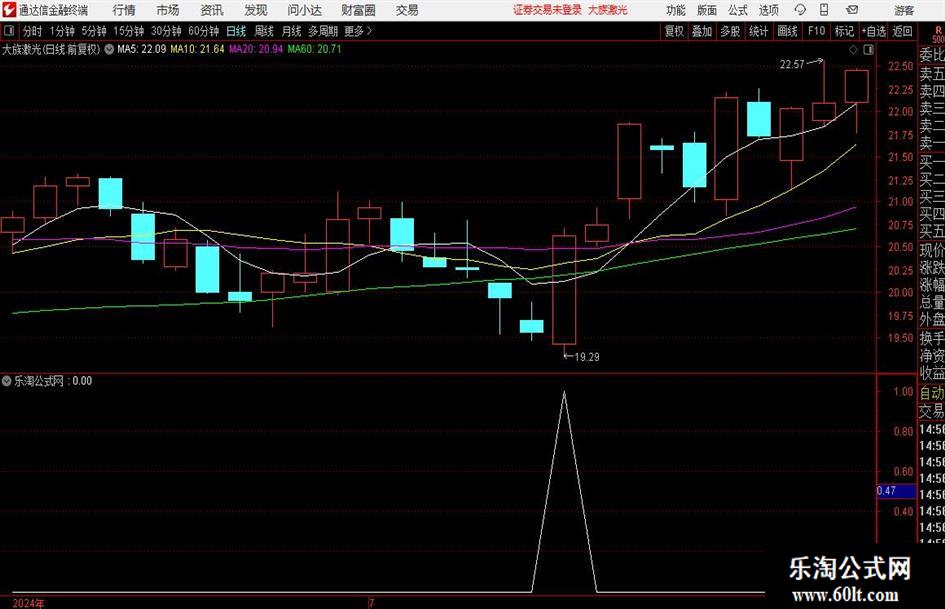Screen dimensions: 945x609
Task: Click the 叠加 overlay button
Action: pyautogui.click(x=702, y=31)
